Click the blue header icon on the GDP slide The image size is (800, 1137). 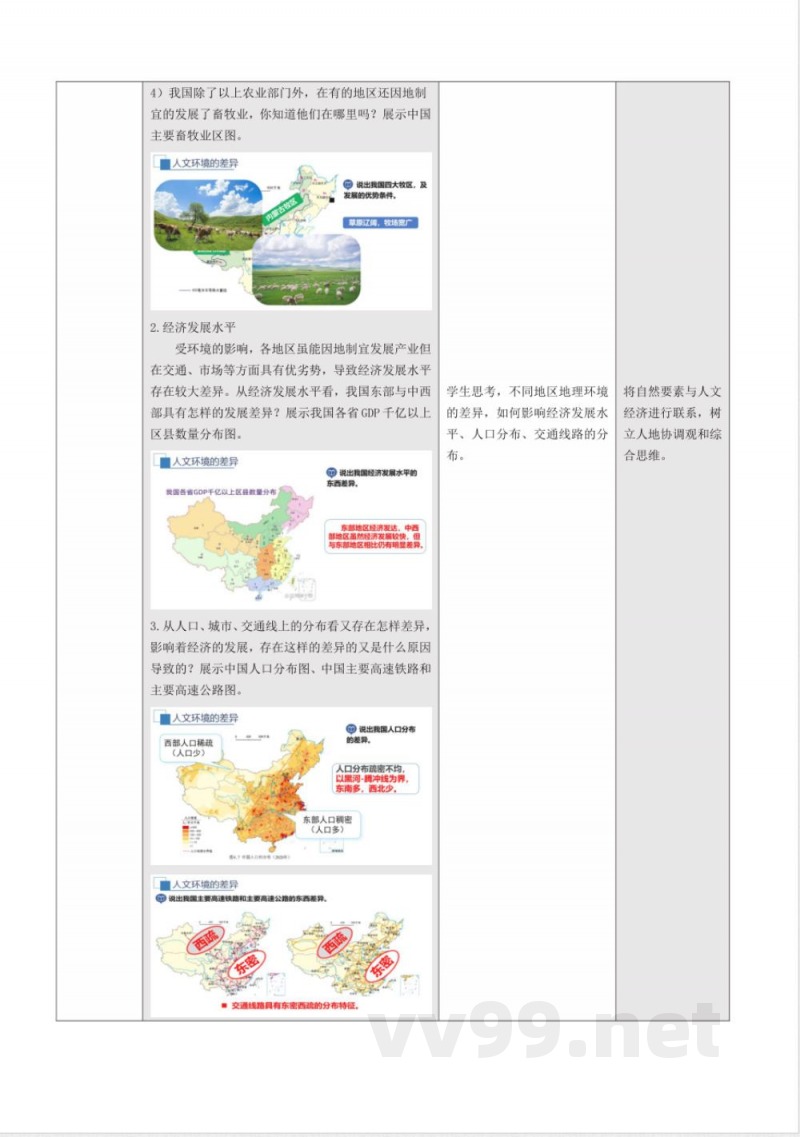[163, 461]
